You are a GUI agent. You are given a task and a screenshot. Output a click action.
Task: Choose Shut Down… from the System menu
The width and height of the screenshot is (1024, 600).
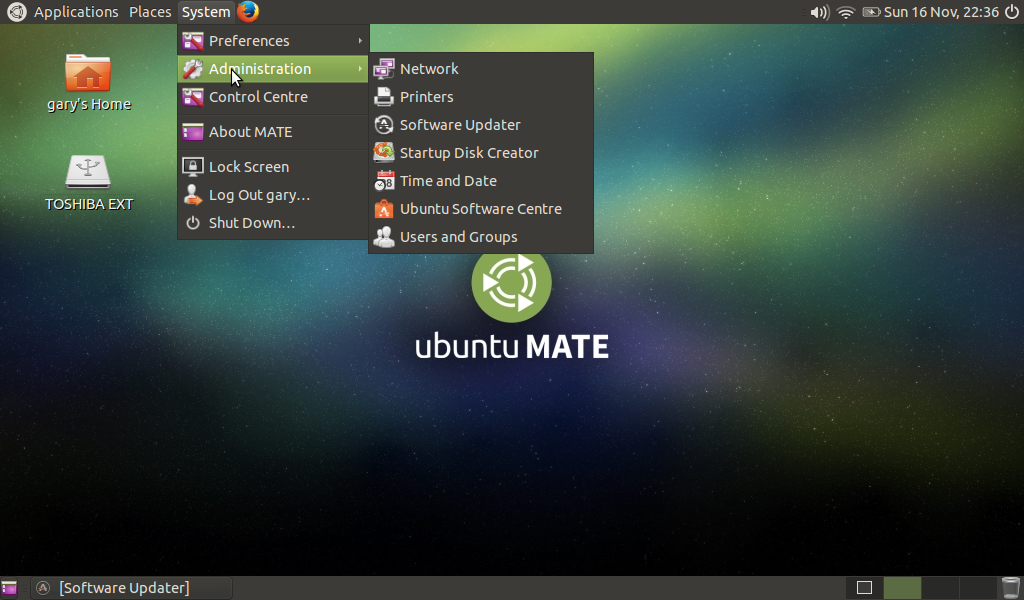[273, 223]
